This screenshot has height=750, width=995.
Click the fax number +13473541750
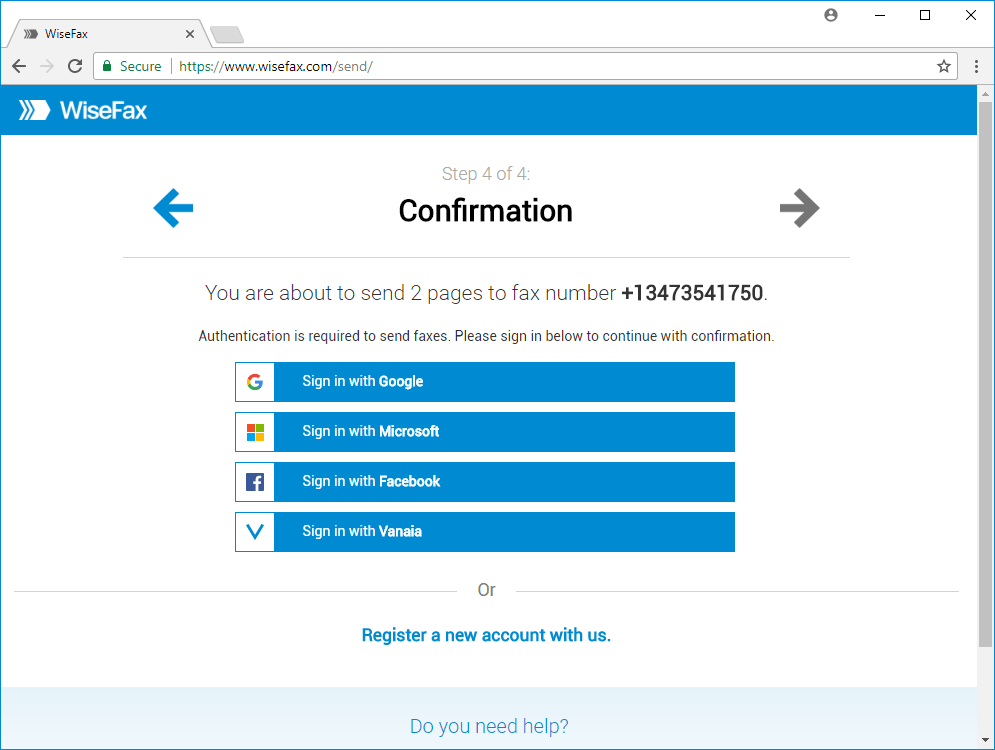[692, 293]
